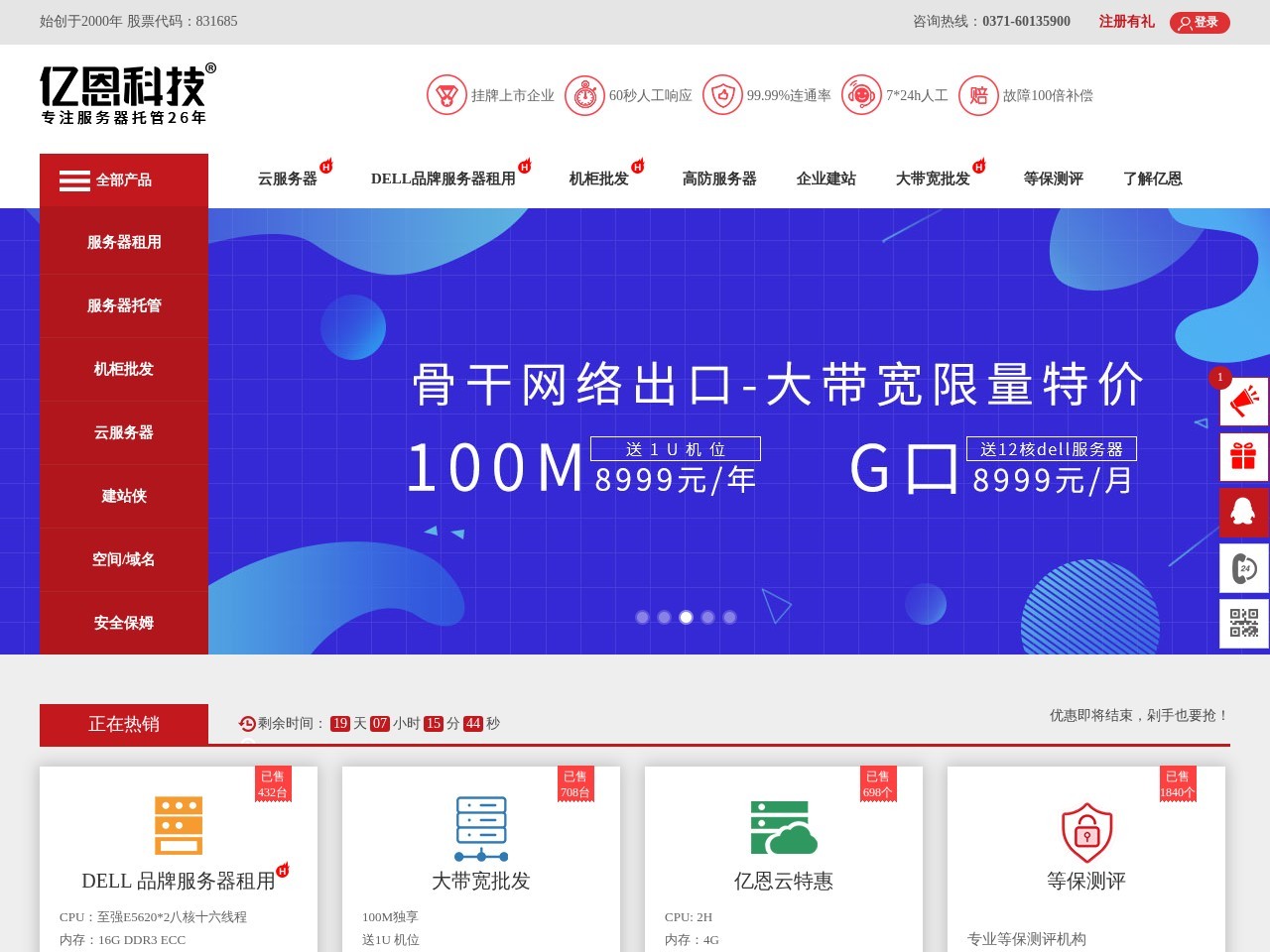1270x952 pixels.
Task: Contact support via the QQ penguin icon
Action: pyautogui.click(x=1244, y=512)
